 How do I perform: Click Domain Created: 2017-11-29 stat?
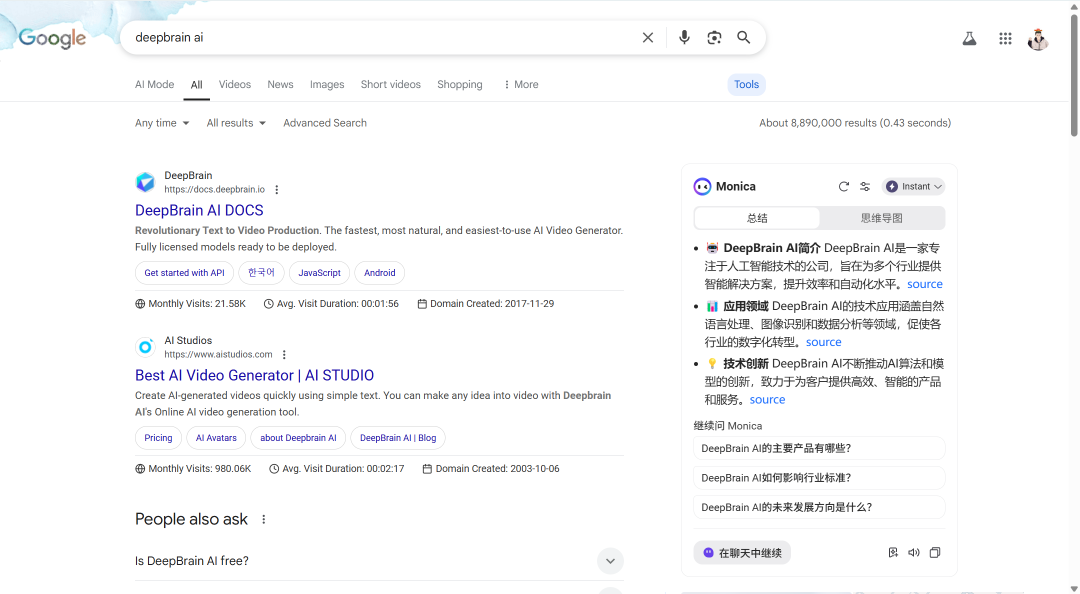point(486,304)
